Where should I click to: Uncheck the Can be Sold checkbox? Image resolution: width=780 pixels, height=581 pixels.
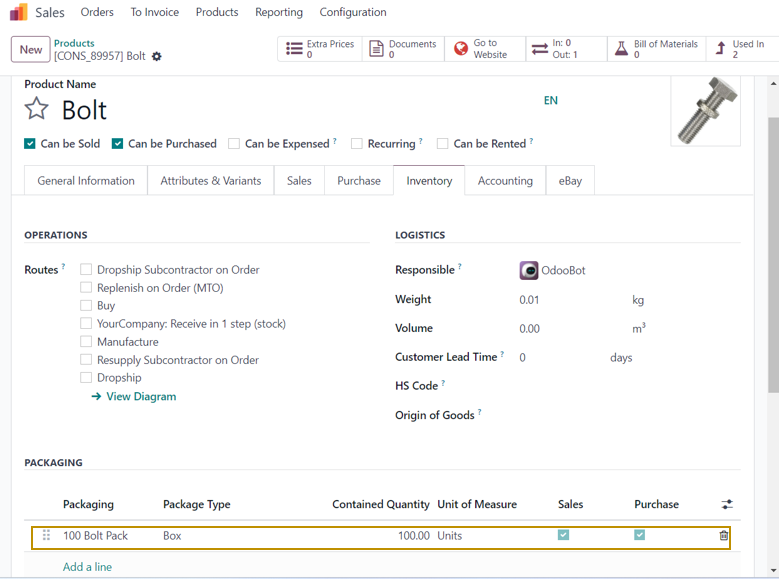[x=30, y=144]
